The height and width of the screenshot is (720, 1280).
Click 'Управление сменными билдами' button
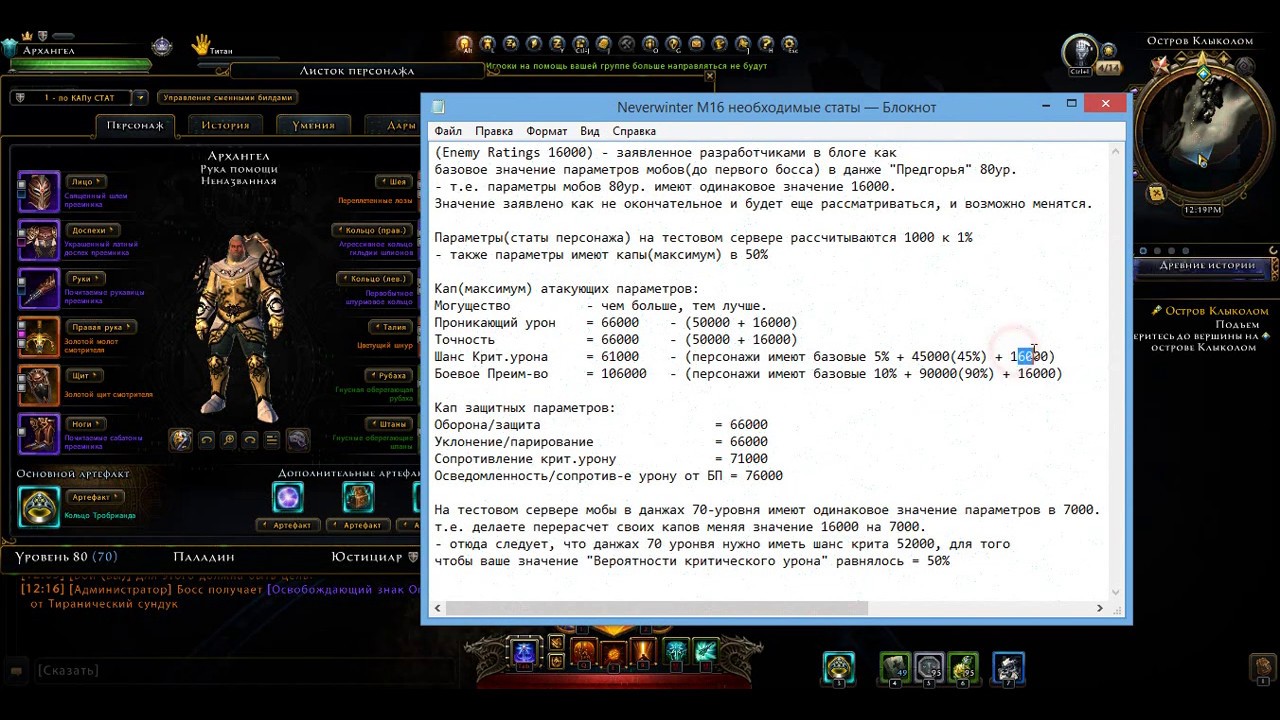(228, 98)
